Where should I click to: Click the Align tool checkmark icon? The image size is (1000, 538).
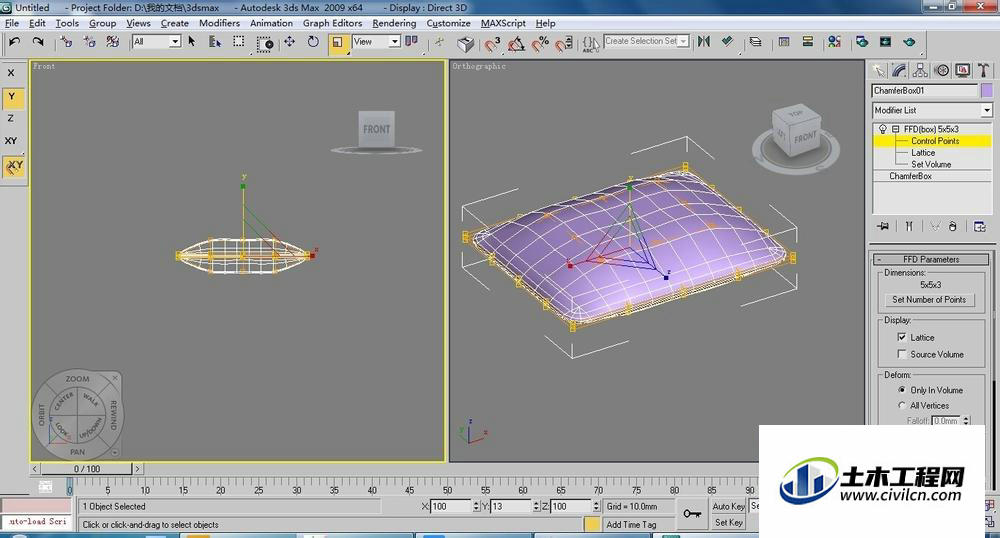(x=727, y=42)
